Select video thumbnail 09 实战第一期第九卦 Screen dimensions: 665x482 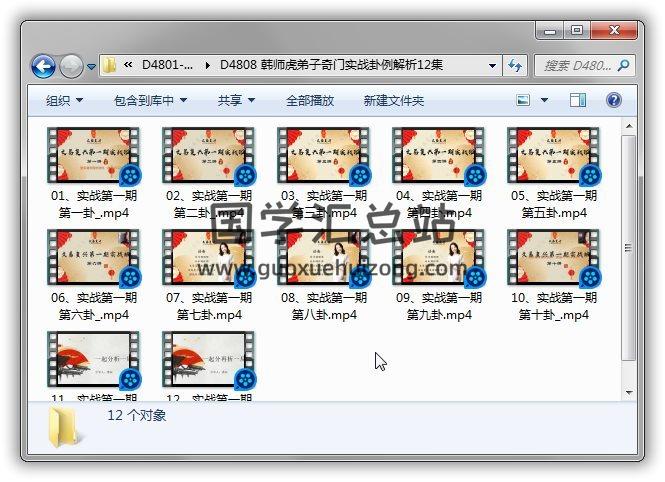click(438, 258)
